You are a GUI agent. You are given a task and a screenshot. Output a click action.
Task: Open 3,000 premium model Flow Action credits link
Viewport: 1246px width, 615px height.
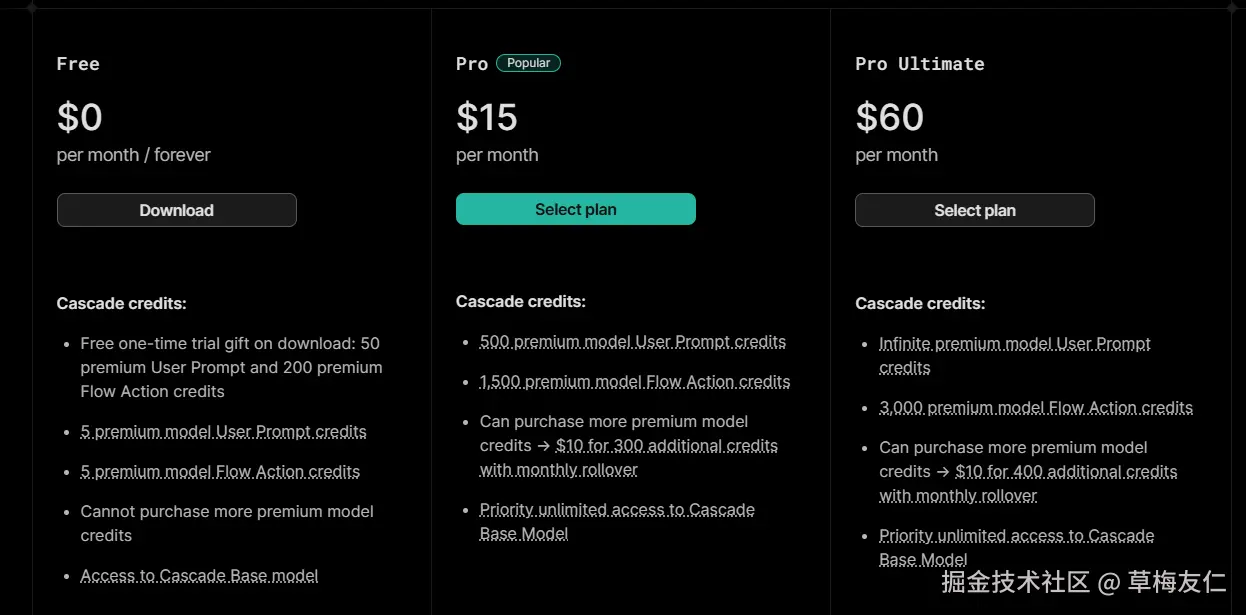point(1035,408)
